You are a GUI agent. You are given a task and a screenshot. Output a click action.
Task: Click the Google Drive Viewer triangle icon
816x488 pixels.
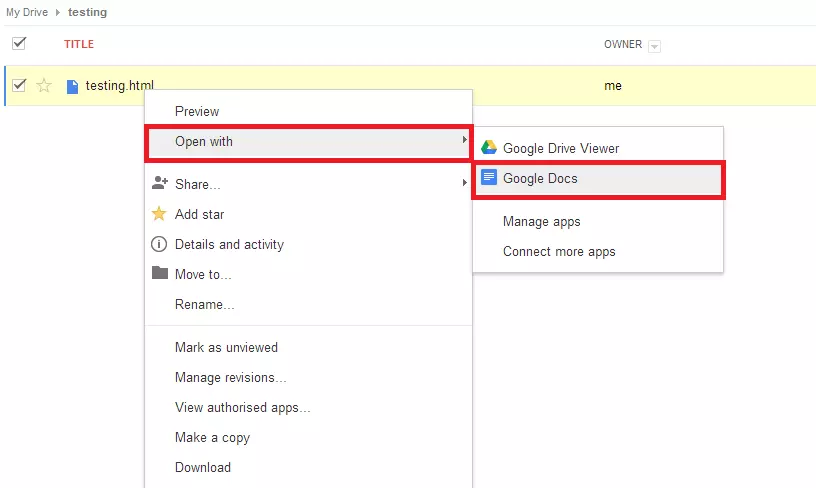(x=489, y=148)
